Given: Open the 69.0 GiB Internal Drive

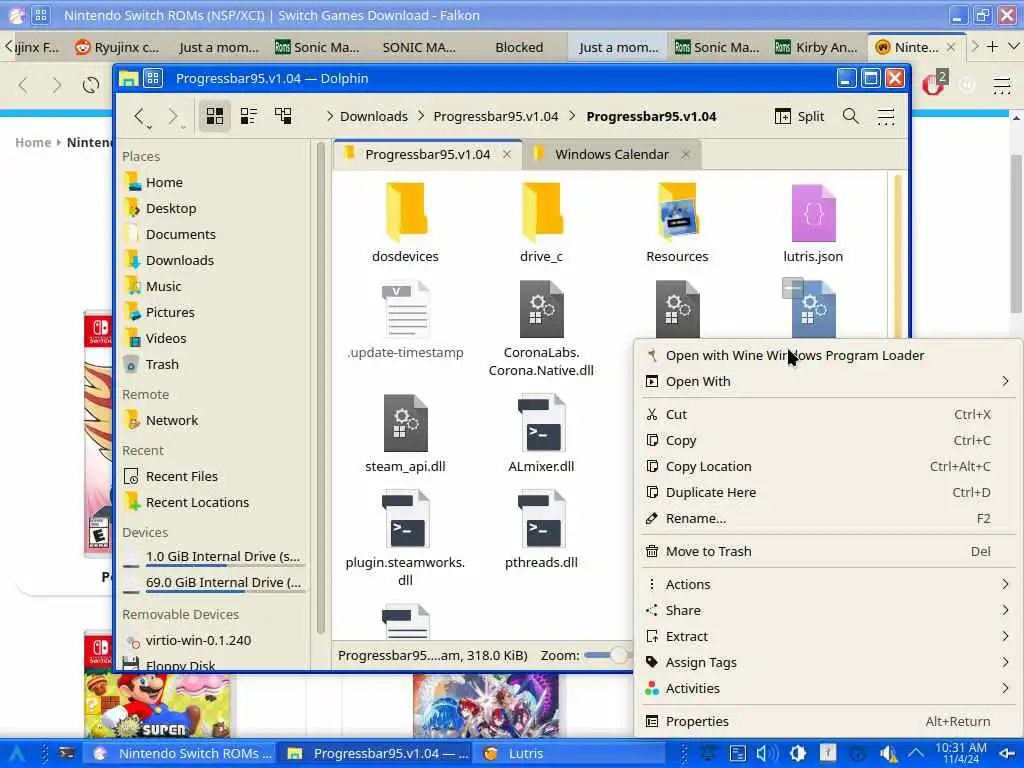Looking at the screenshot, I should pyautogui.click(x=214, y=583).
